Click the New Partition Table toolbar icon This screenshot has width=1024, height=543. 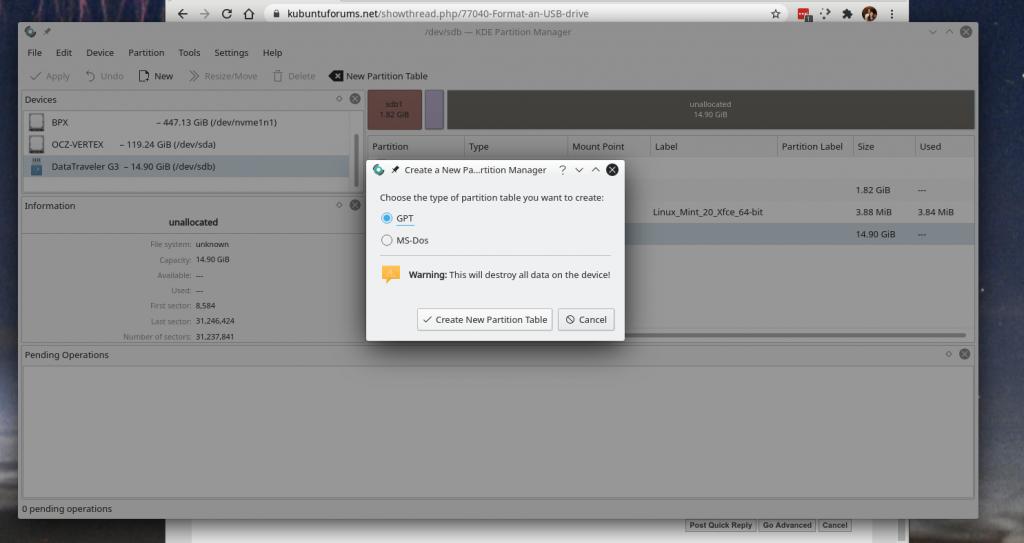[x=336, y=76]
